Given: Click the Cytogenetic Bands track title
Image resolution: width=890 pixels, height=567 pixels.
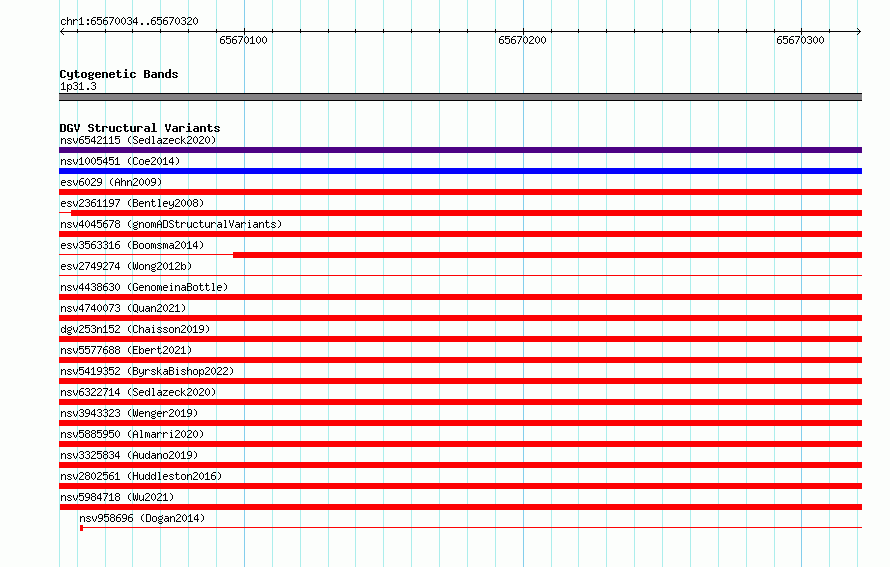Looking at the screenshot, I should [x=119, y=74].
